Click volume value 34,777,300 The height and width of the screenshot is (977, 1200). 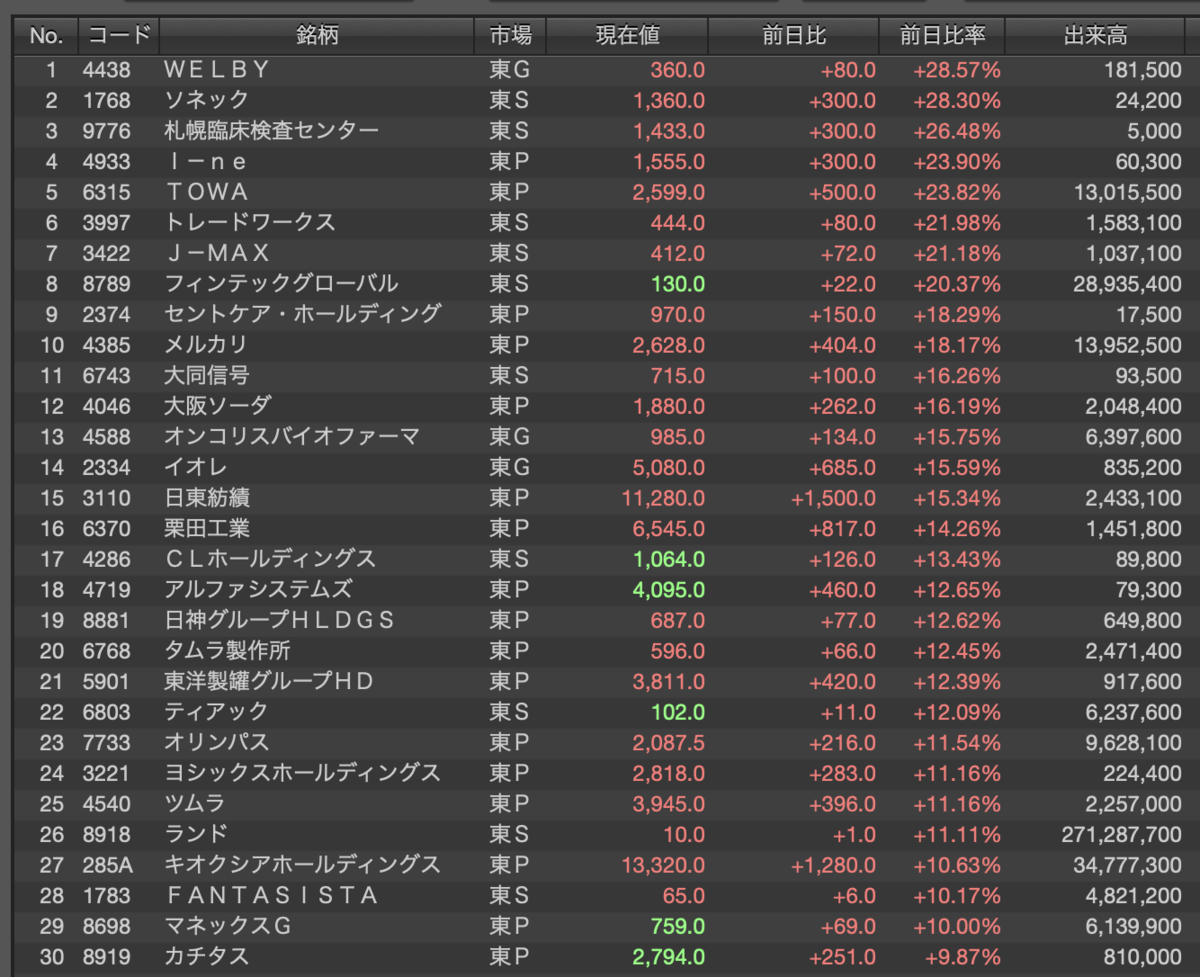click(x=1126, y=864)
